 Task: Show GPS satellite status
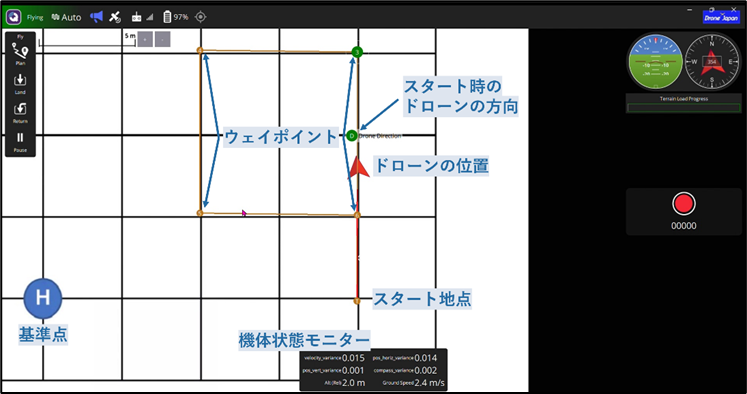click(x=115, y=17)
